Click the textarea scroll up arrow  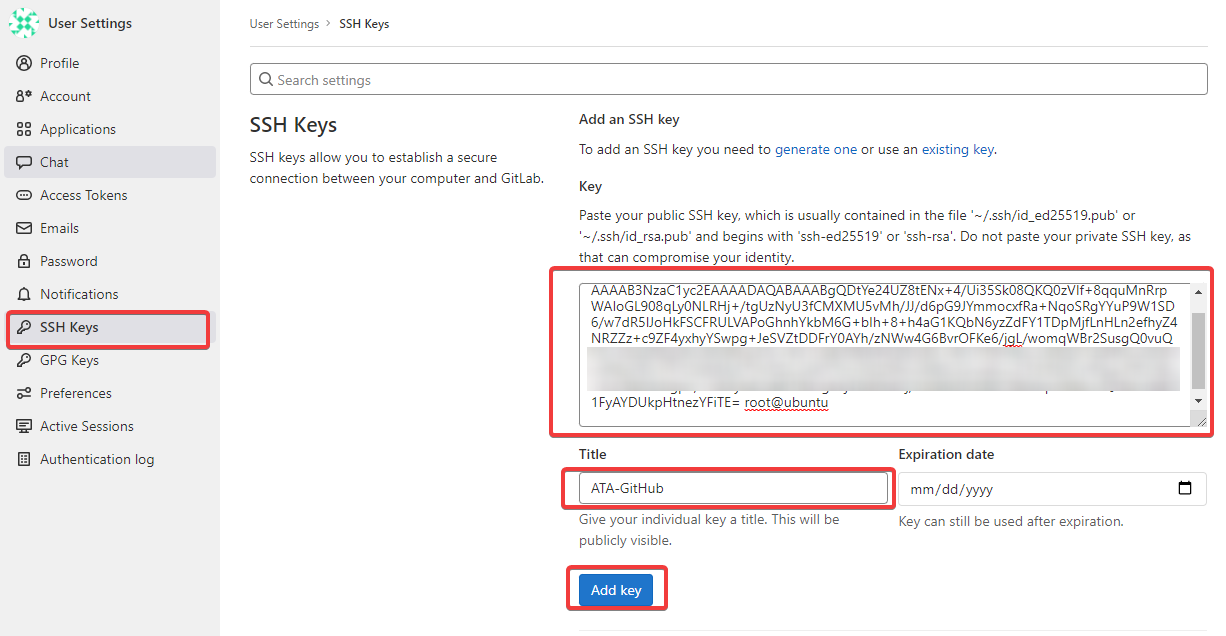[x=1199, y=291]
